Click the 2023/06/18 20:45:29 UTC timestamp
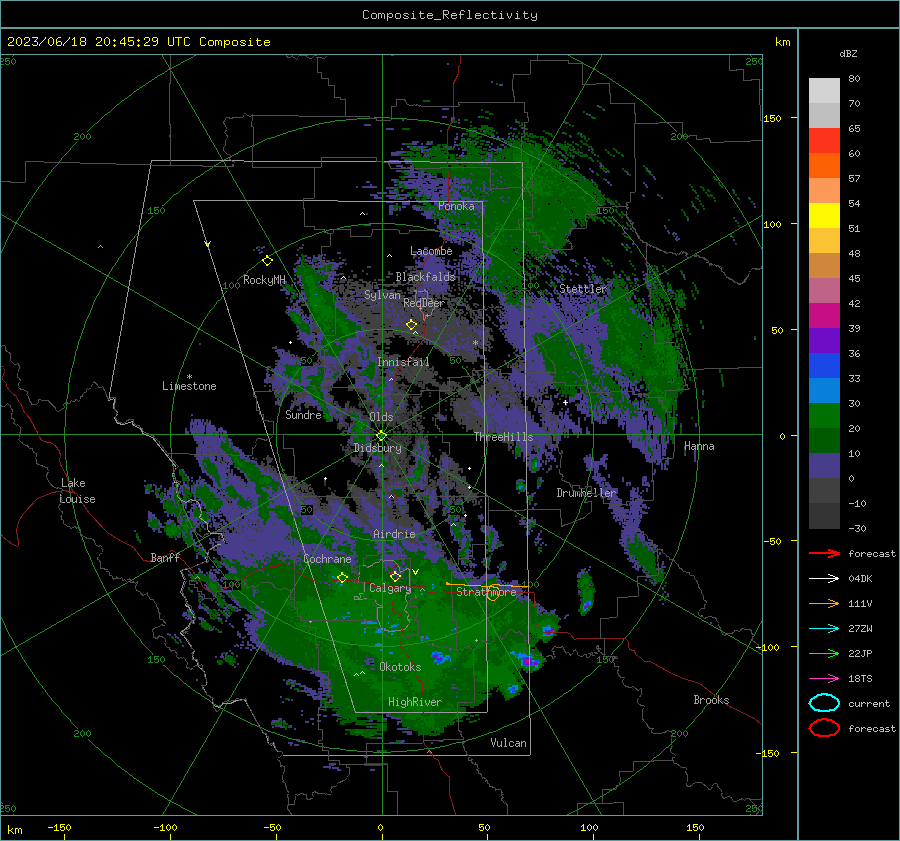Viewport: 900px width, 841px height. 138,41
